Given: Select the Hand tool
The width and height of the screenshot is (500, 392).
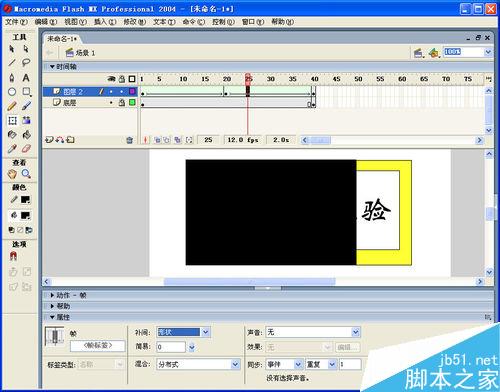Looking at the screenshot, I should tap(12, 174).
